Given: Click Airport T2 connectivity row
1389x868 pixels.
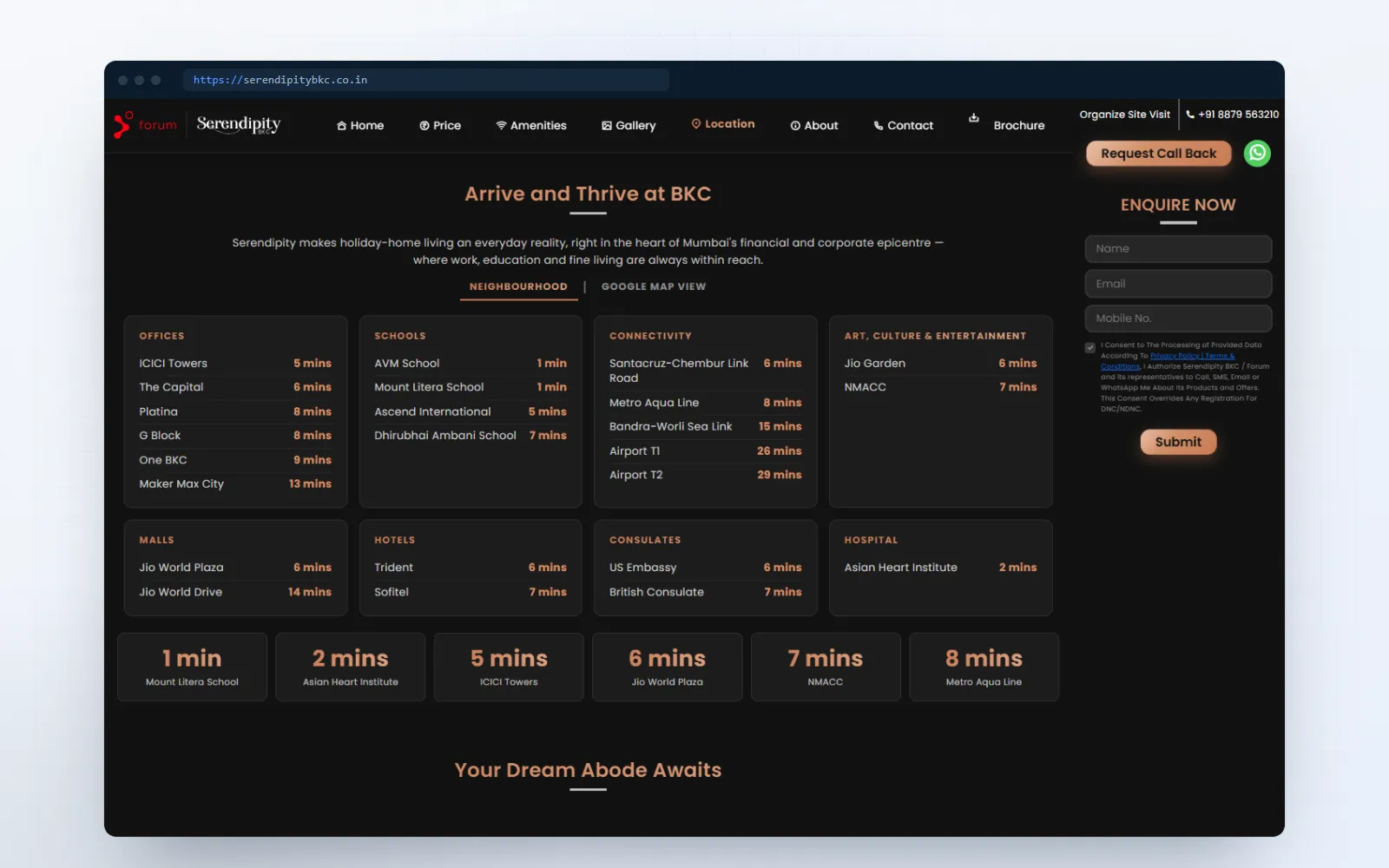Looking at the screenshot, I should pyautogui.click(x=706, y=475).
